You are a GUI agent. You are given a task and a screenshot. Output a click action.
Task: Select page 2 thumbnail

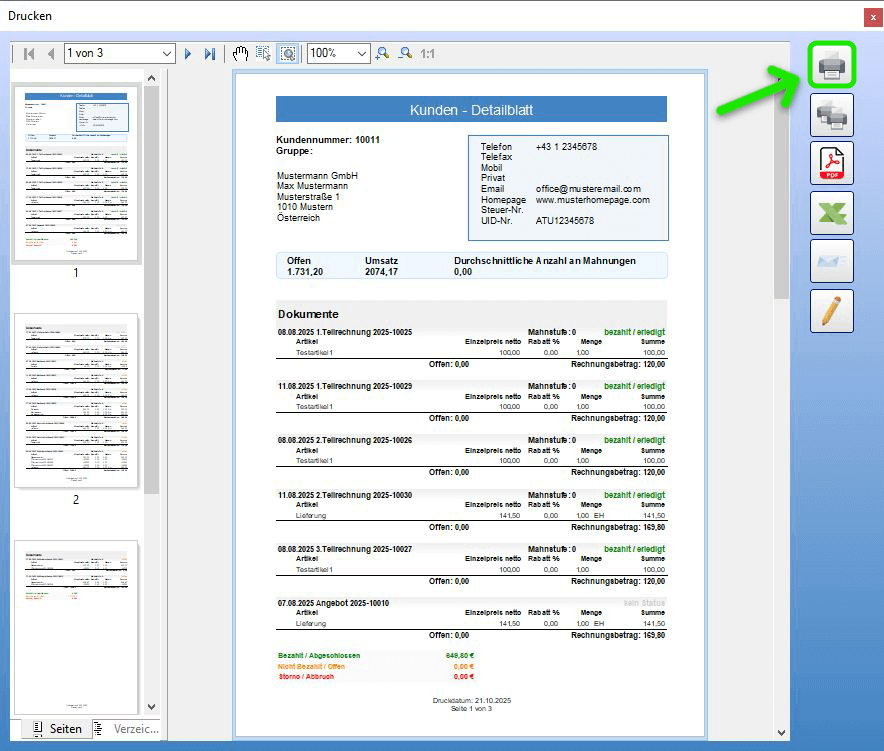tap(75, 401)
